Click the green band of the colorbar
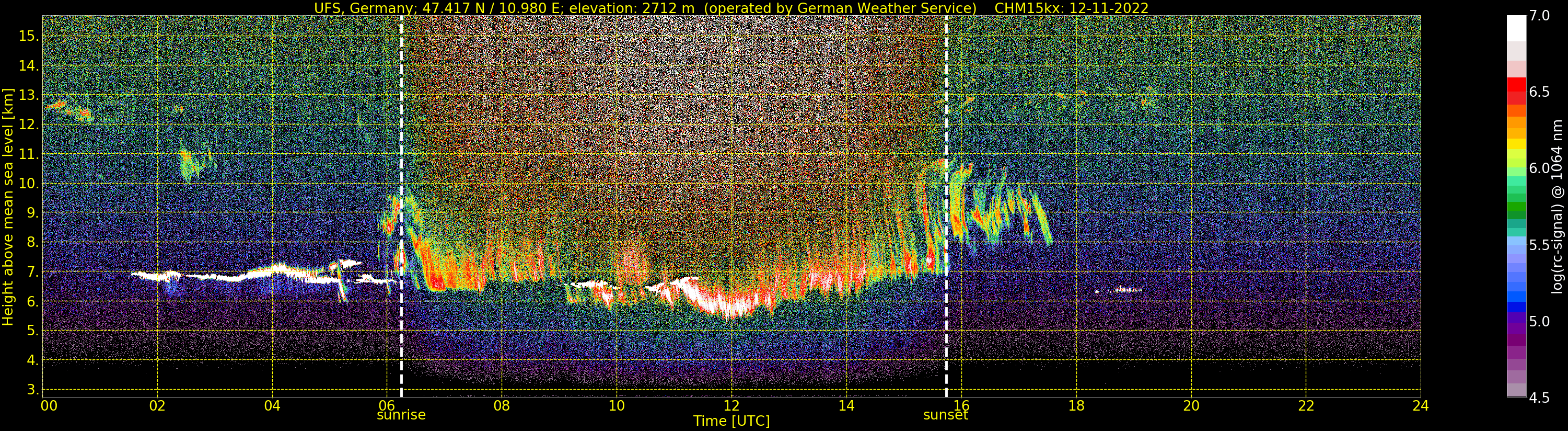The image size is (1568, 431). pyautogui.click(x=1516, y=207)
